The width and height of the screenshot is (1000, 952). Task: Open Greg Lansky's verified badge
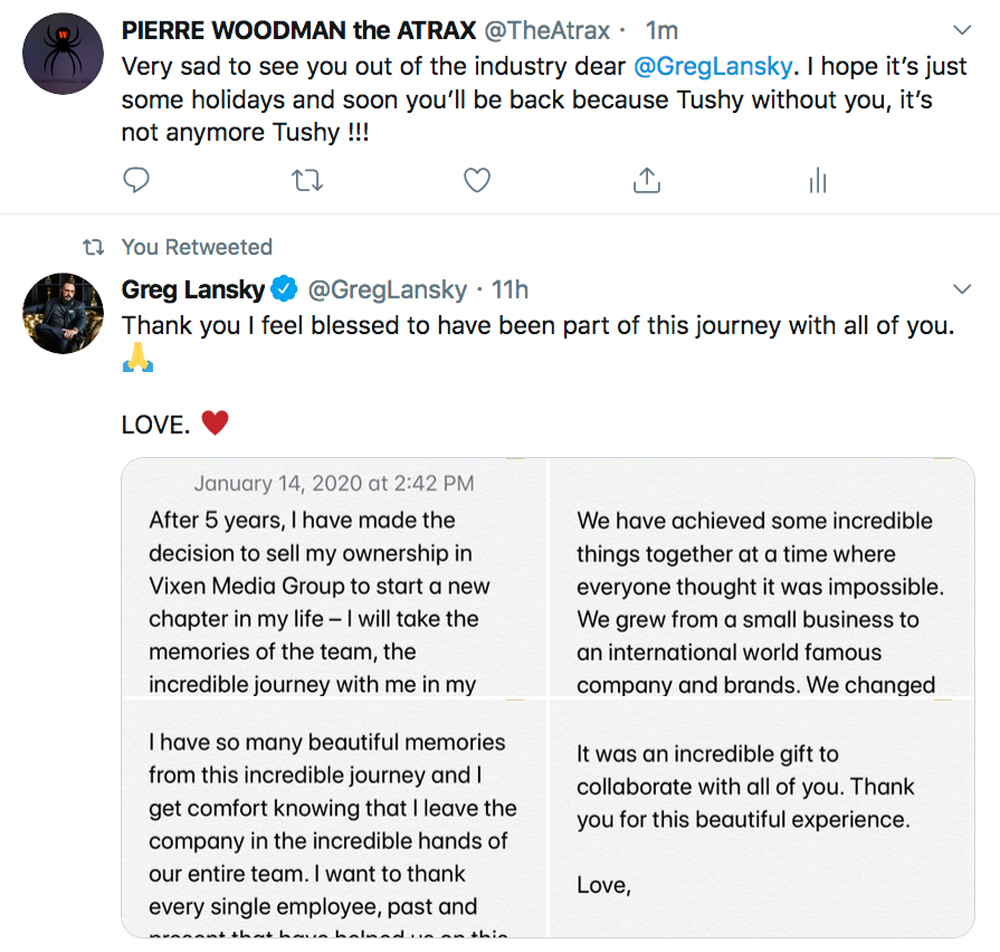pyautogui.click(x=285, y=290)
